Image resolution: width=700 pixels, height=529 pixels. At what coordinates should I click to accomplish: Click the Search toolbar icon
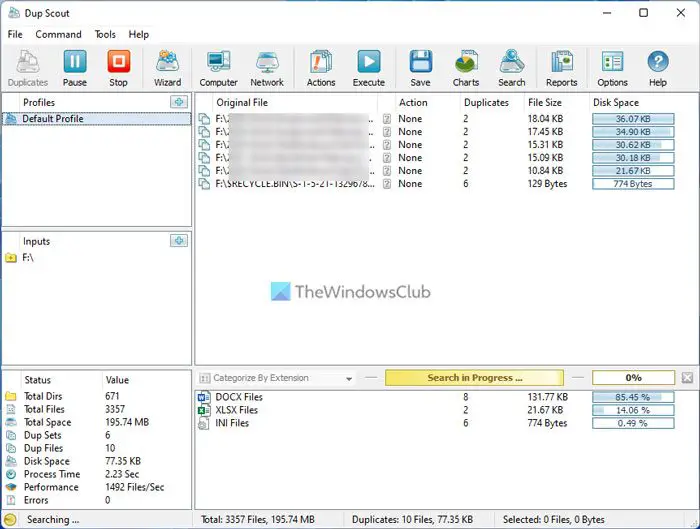point(512,68)
